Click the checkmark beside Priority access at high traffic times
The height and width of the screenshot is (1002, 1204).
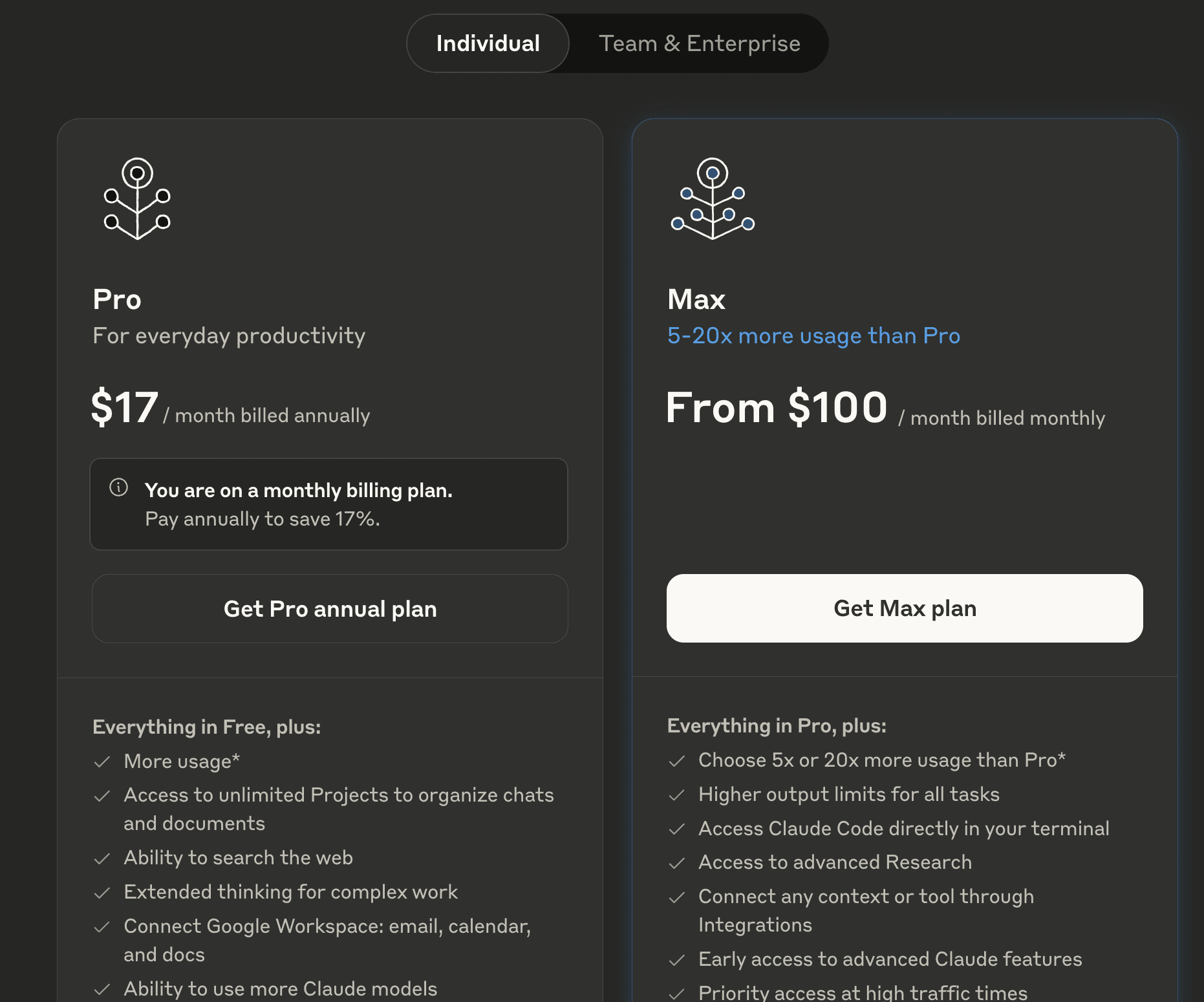[x=677, y=994]
